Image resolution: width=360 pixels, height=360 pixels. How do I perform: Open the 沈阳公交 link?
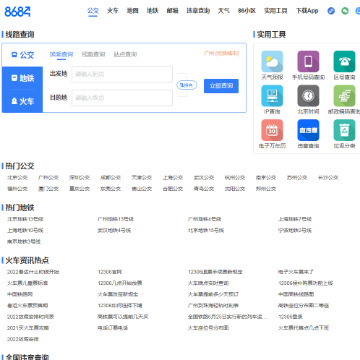point(235,189)
